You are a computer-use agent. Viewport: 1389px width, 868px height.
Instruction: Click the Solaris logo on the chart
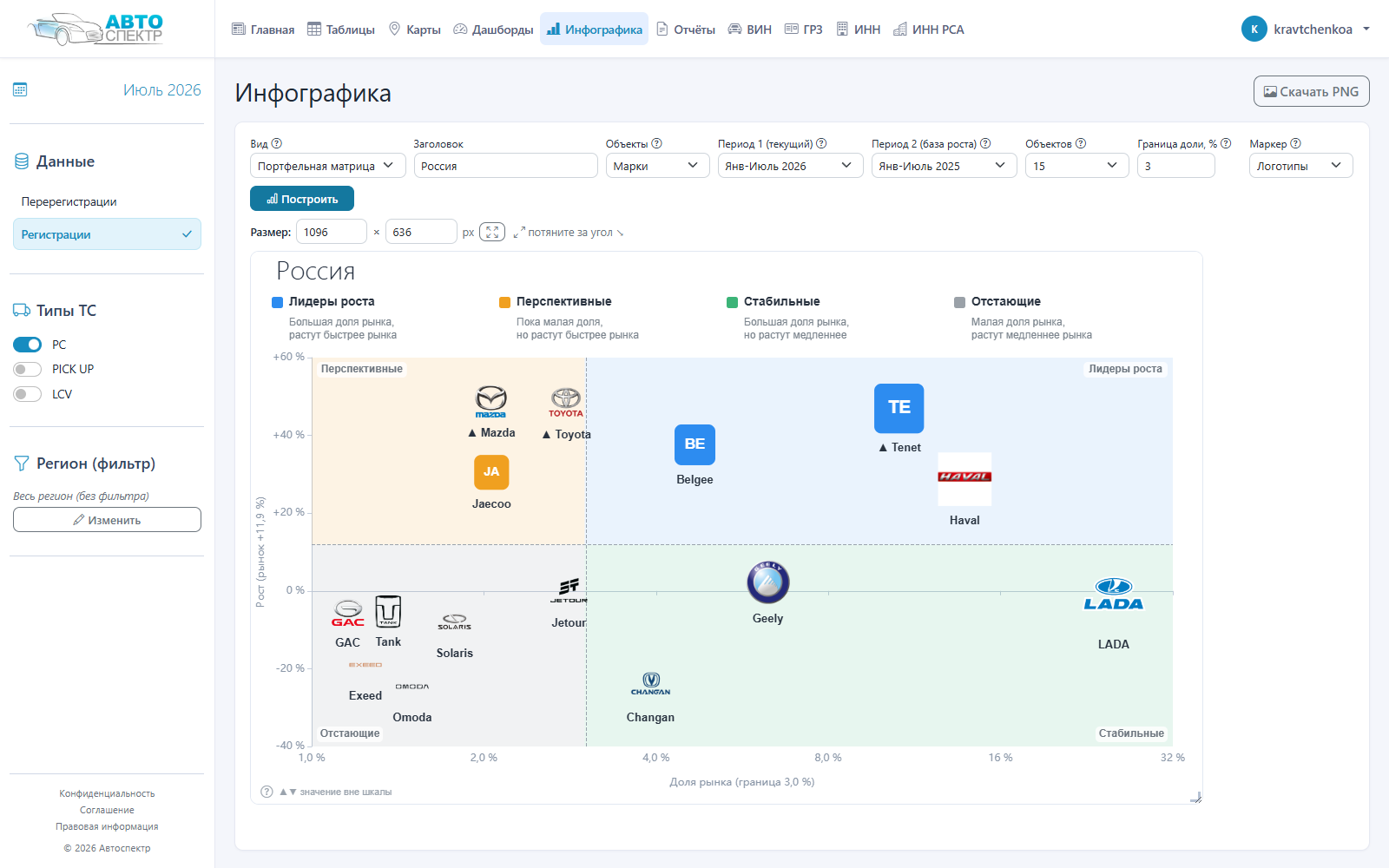[x=455, y=621]
